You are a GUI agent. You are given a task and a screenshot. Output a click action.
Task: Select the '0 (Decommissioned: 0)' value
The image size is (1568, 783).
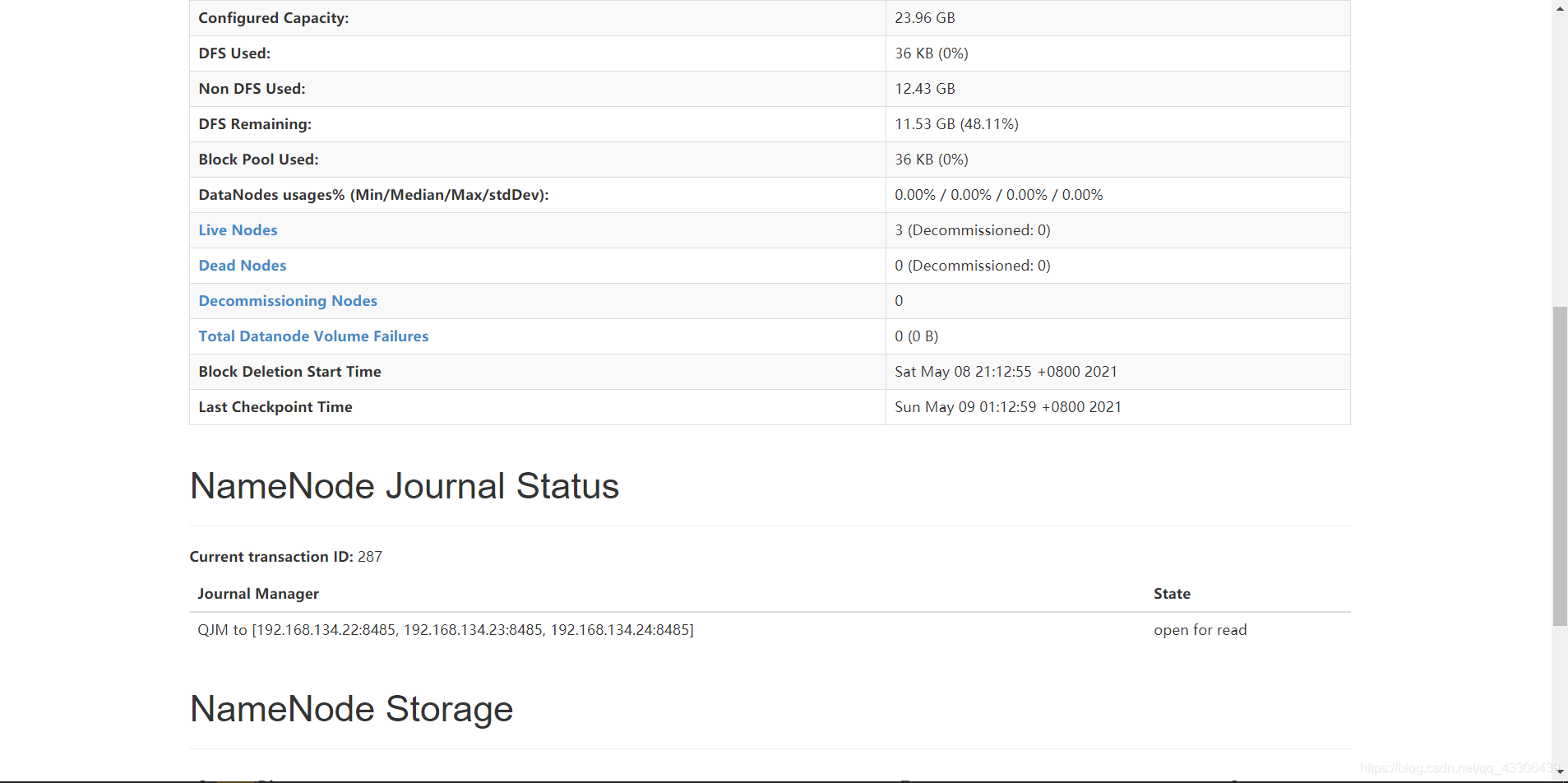973,266
